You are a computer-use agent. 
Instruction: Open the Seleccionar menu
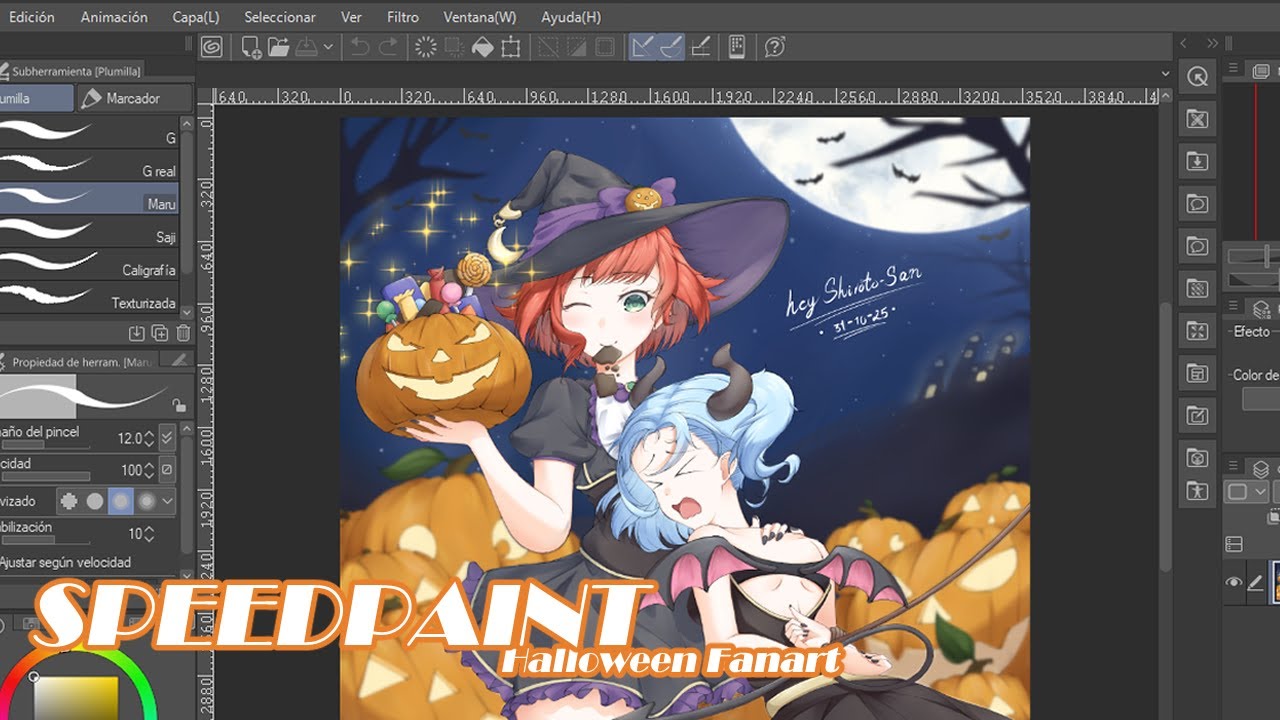[280, 17]
